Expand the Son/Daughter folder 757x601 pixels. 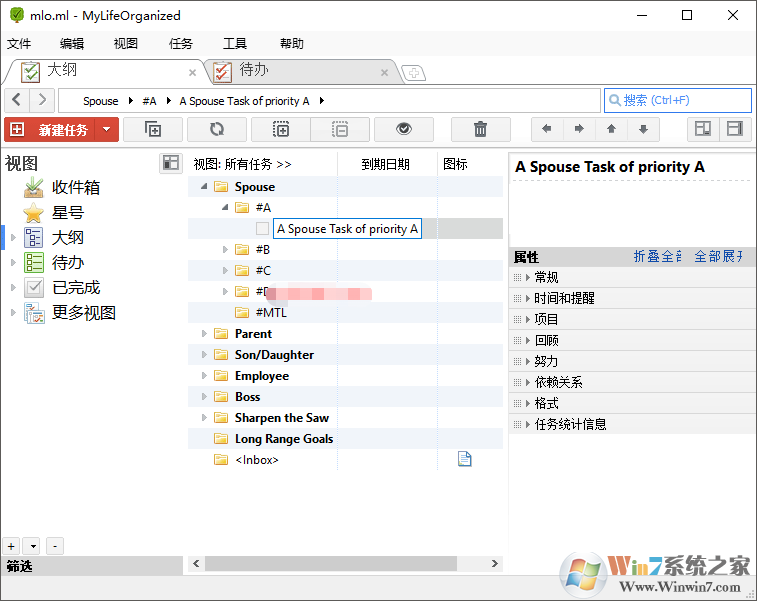pos(204,355)
